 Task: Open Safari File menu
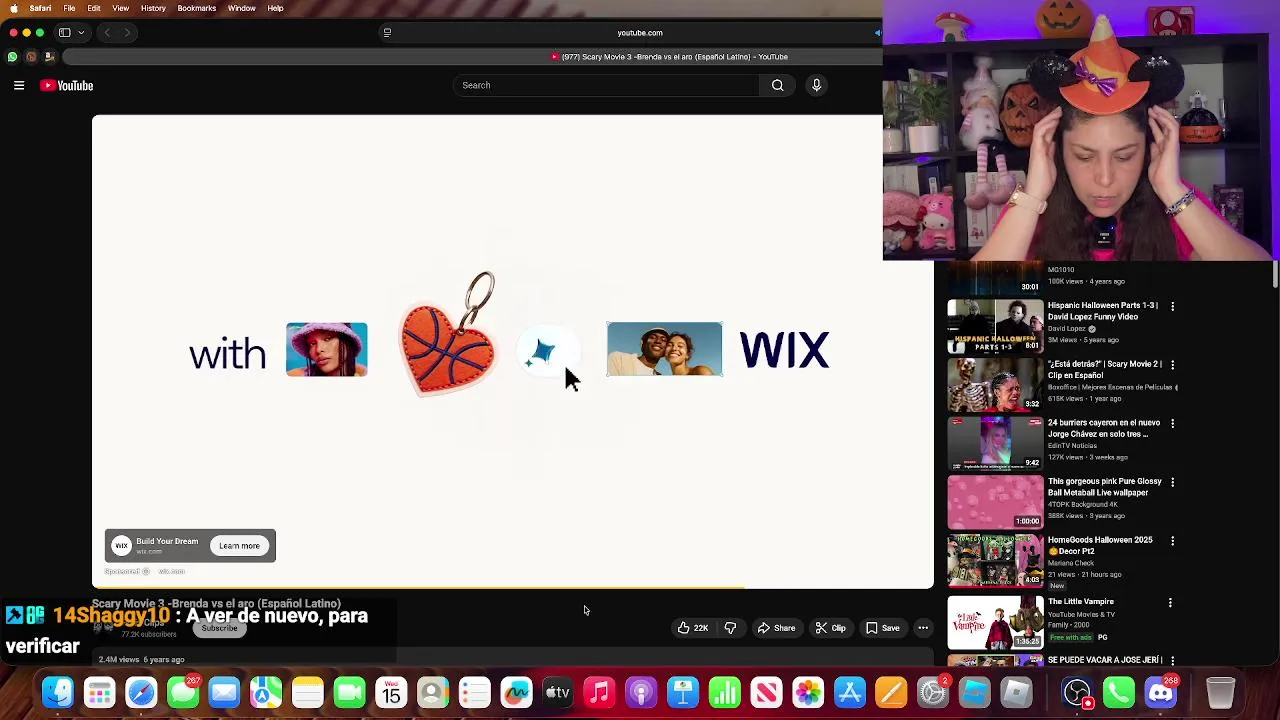[x=69, y=8]
